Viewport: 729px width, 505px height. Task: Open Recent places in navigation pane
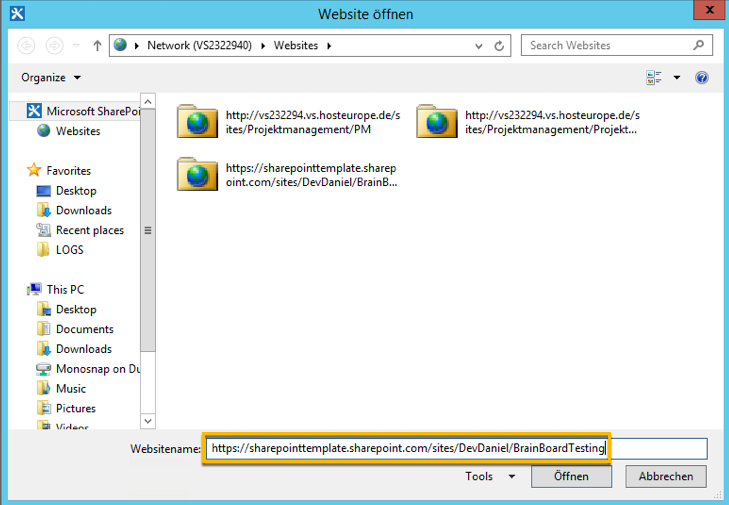(x=90, y=230)
